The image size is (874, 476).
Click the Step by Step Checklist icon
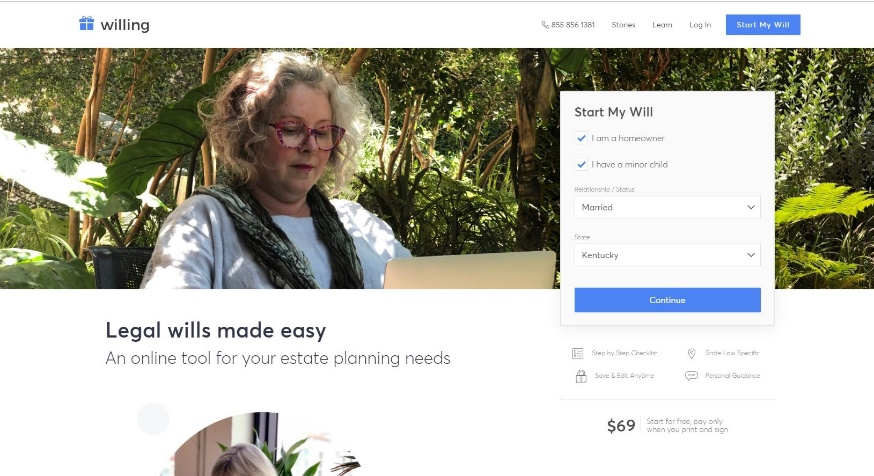tap(577, 353)
